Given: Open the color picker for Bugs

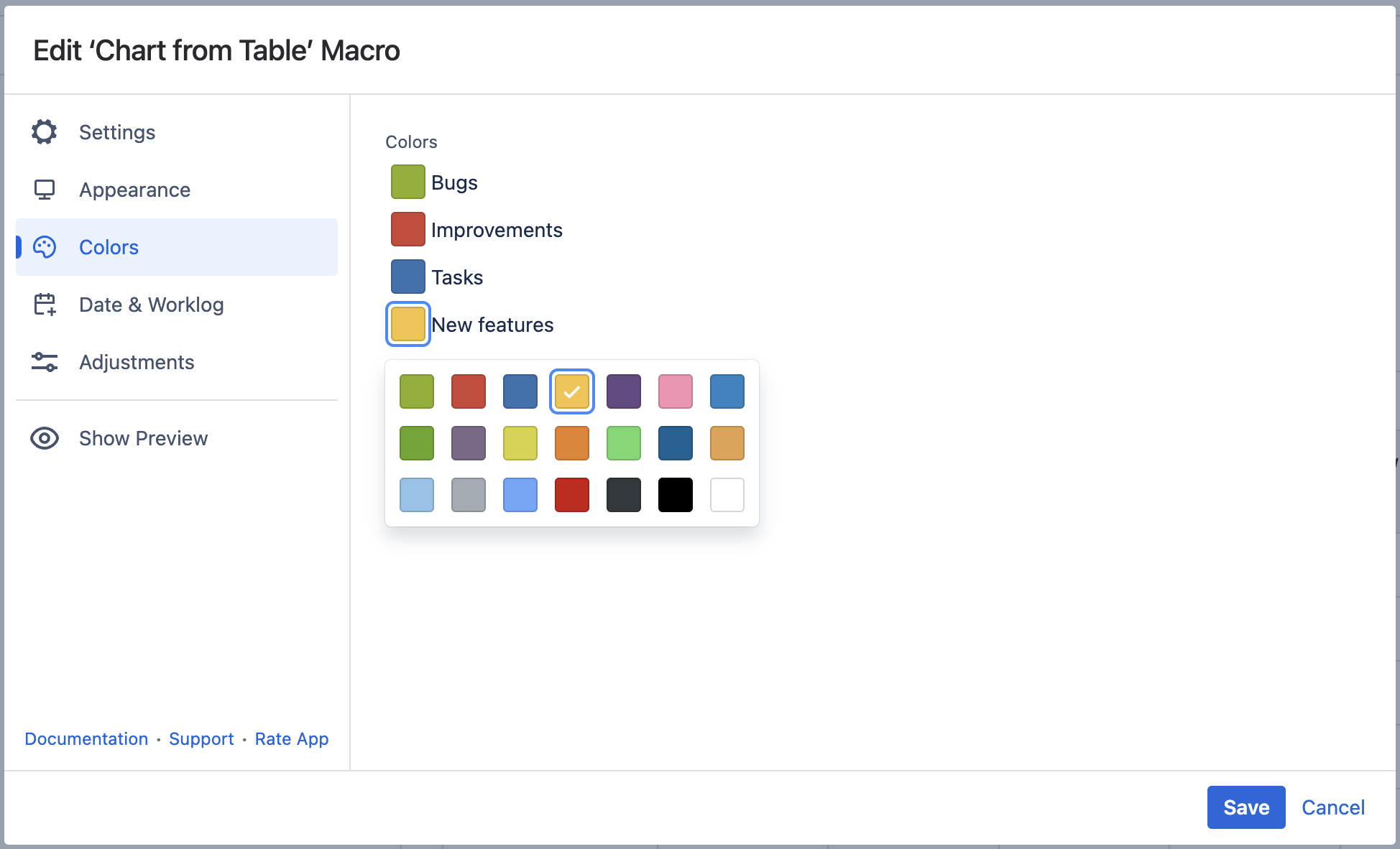Looking at the screenshot, I should 407,182.
